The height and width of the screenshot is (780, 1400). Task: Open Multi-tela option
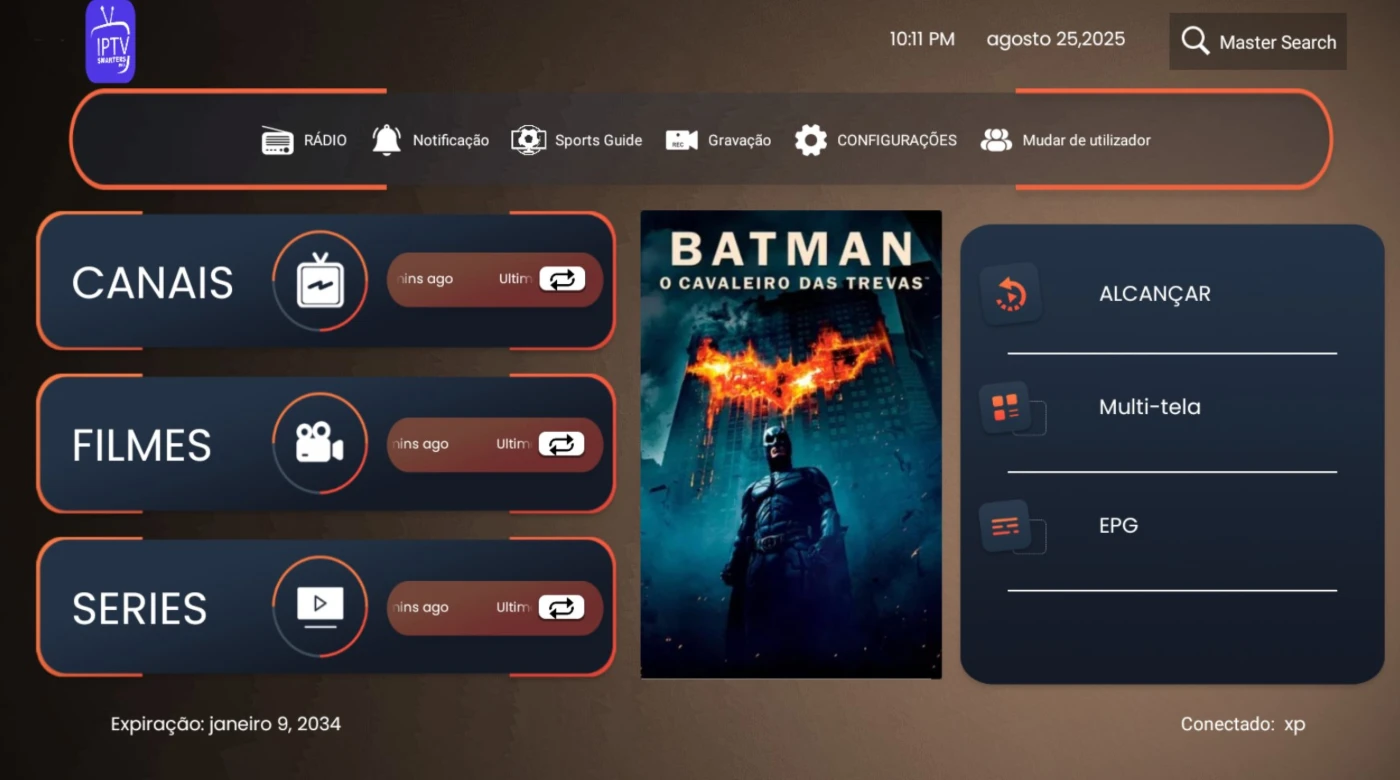coord(1150,407)
